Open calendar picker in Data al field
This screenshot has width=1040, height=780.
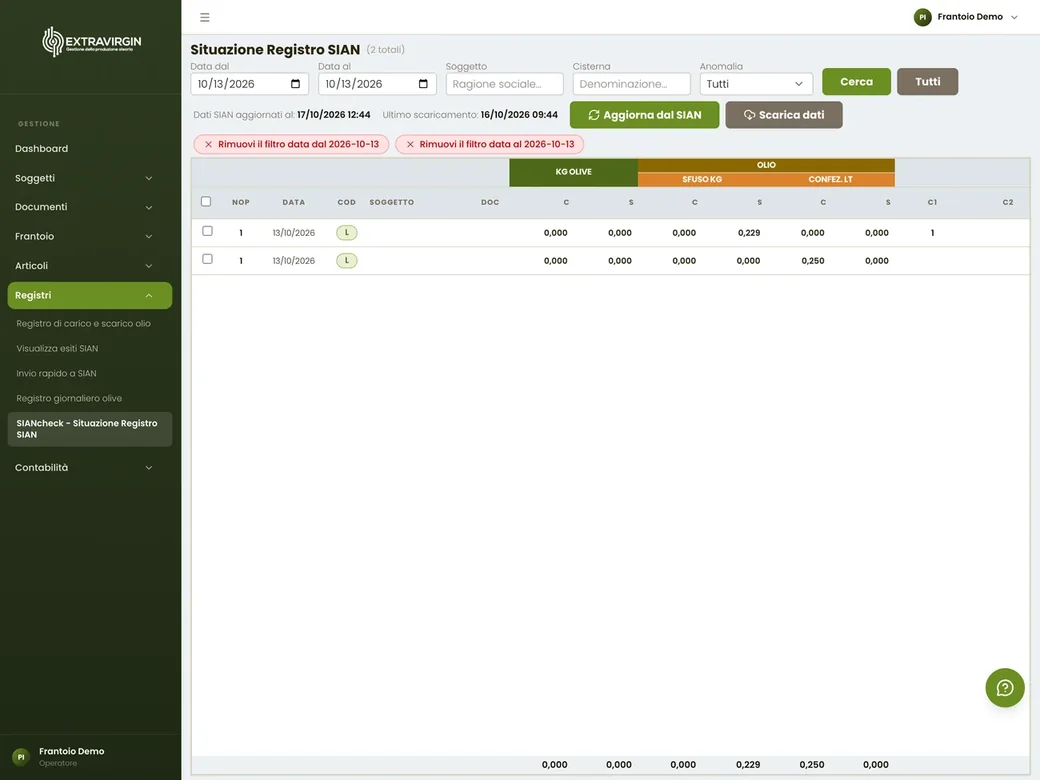coord(423,84)
